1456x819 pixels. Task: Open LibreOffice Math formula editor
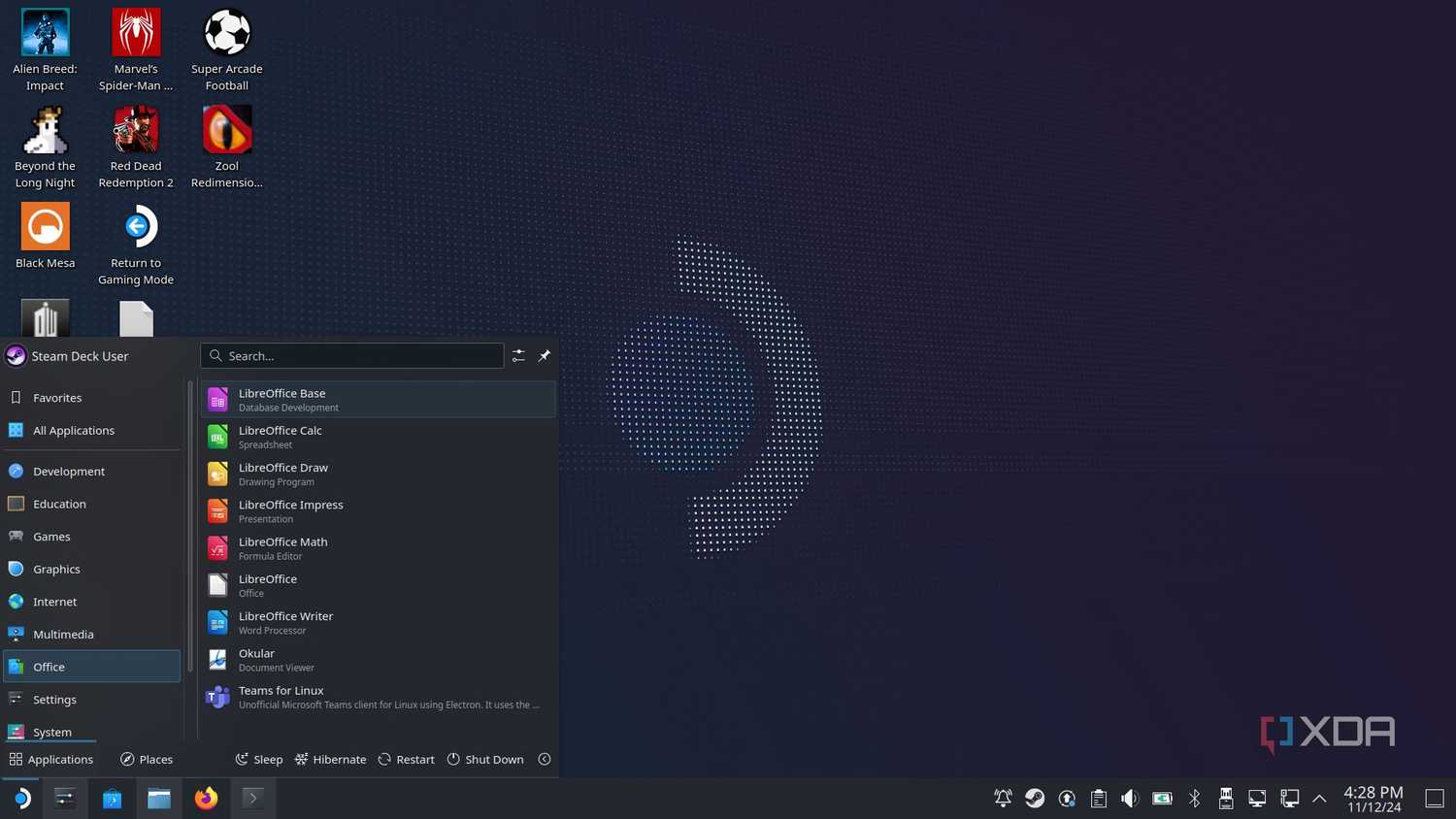click(379, 548)
